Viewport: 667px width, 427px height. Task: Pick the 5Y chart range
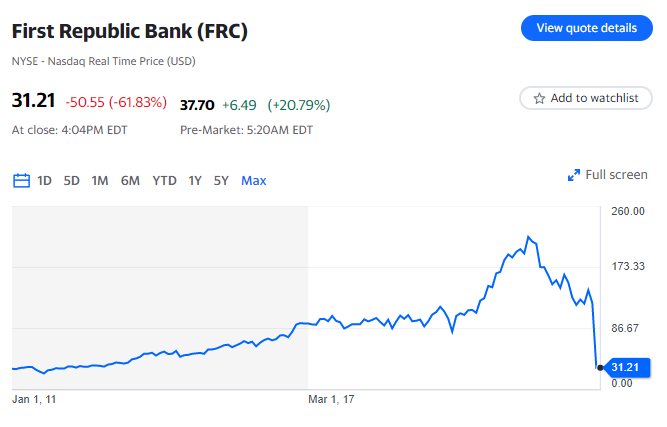click(221, 181)
